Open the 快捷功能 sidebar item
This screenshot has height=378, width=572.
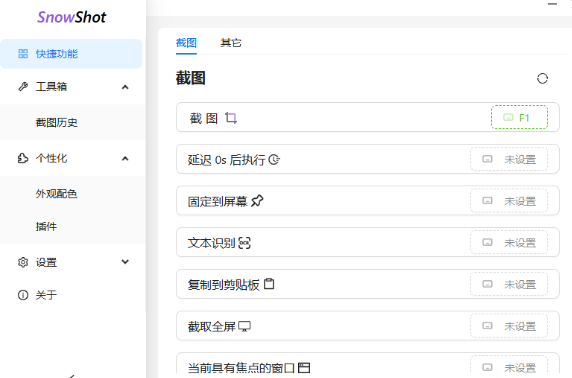tap(71, 54)
